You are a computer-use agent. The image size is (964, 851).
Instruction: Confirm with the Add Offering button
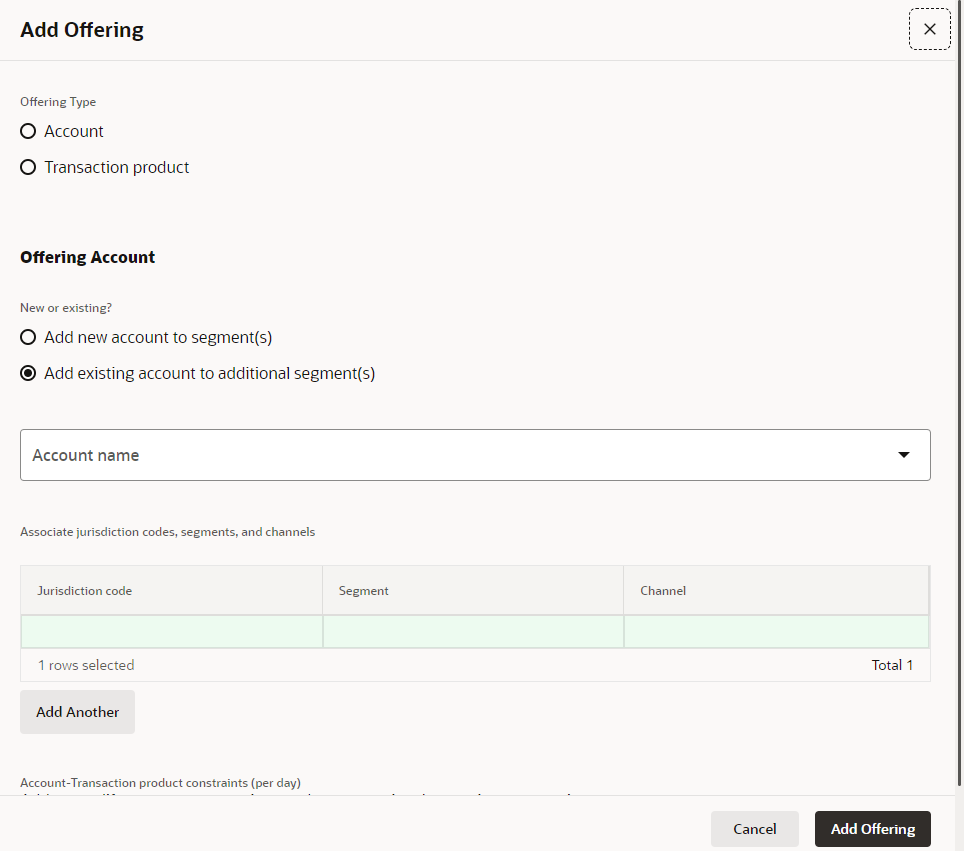(x=872, y=829)
